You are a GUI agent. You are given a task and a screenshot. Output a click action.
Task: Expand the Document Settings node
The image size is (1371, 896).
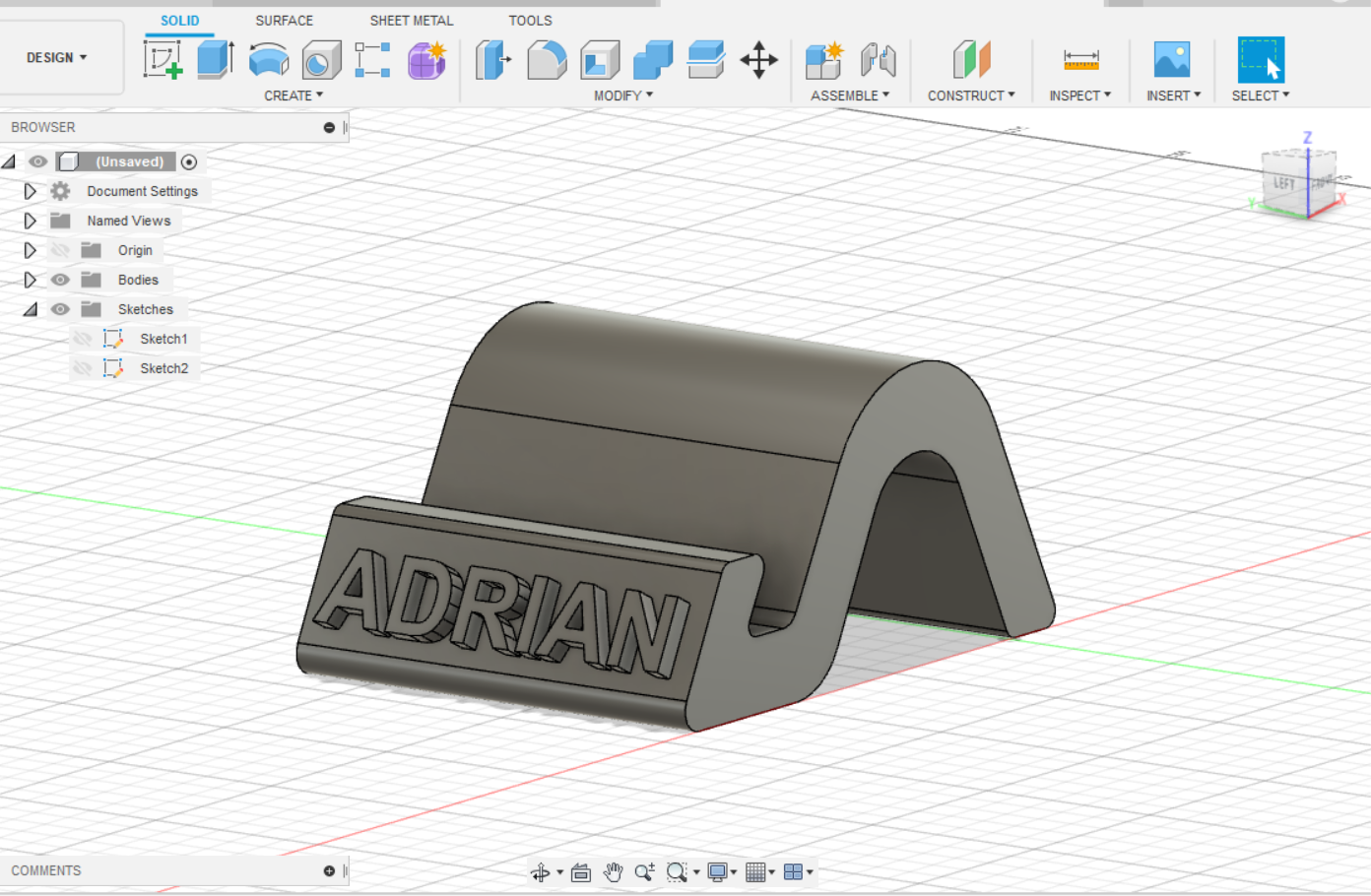30,191
